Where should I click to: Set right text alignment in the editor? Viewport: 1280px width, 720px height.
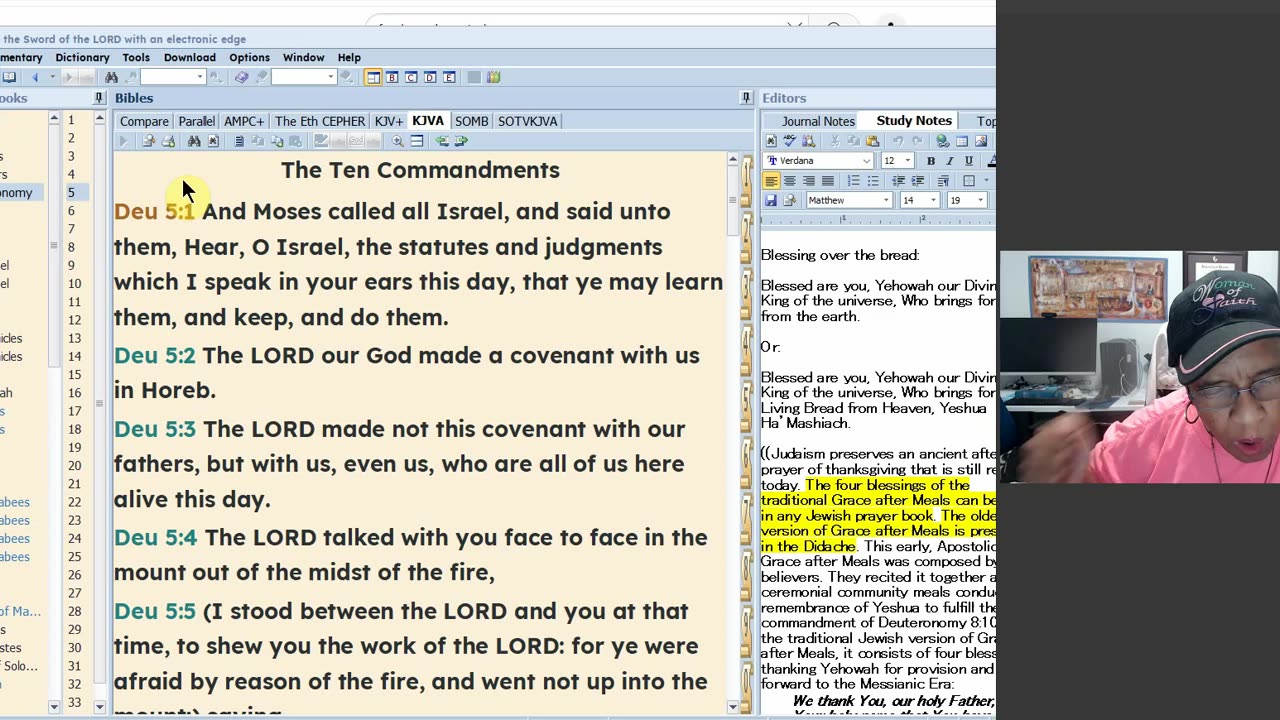809,180
